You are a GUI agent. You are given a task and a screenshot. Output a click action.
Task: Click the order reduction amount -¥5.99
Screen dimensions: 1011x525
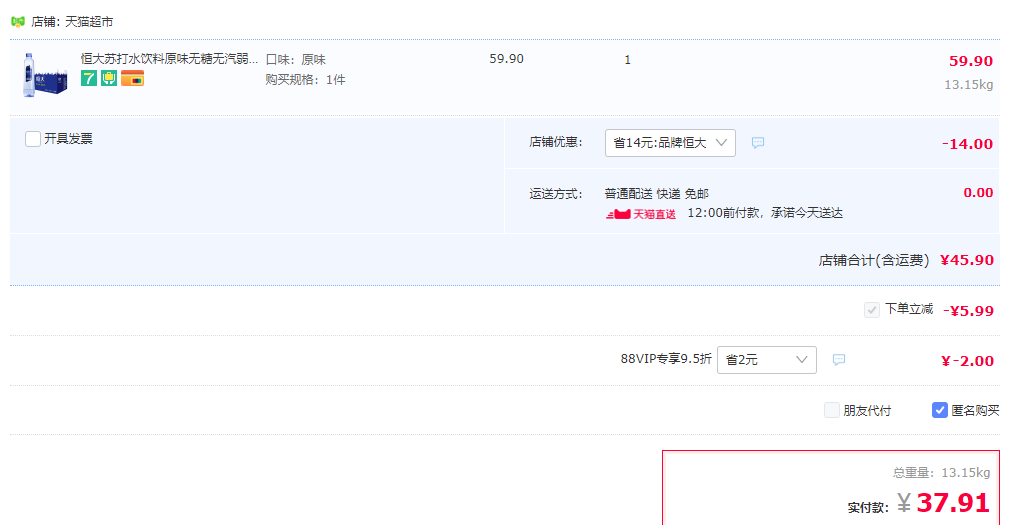tap(968, 310)
